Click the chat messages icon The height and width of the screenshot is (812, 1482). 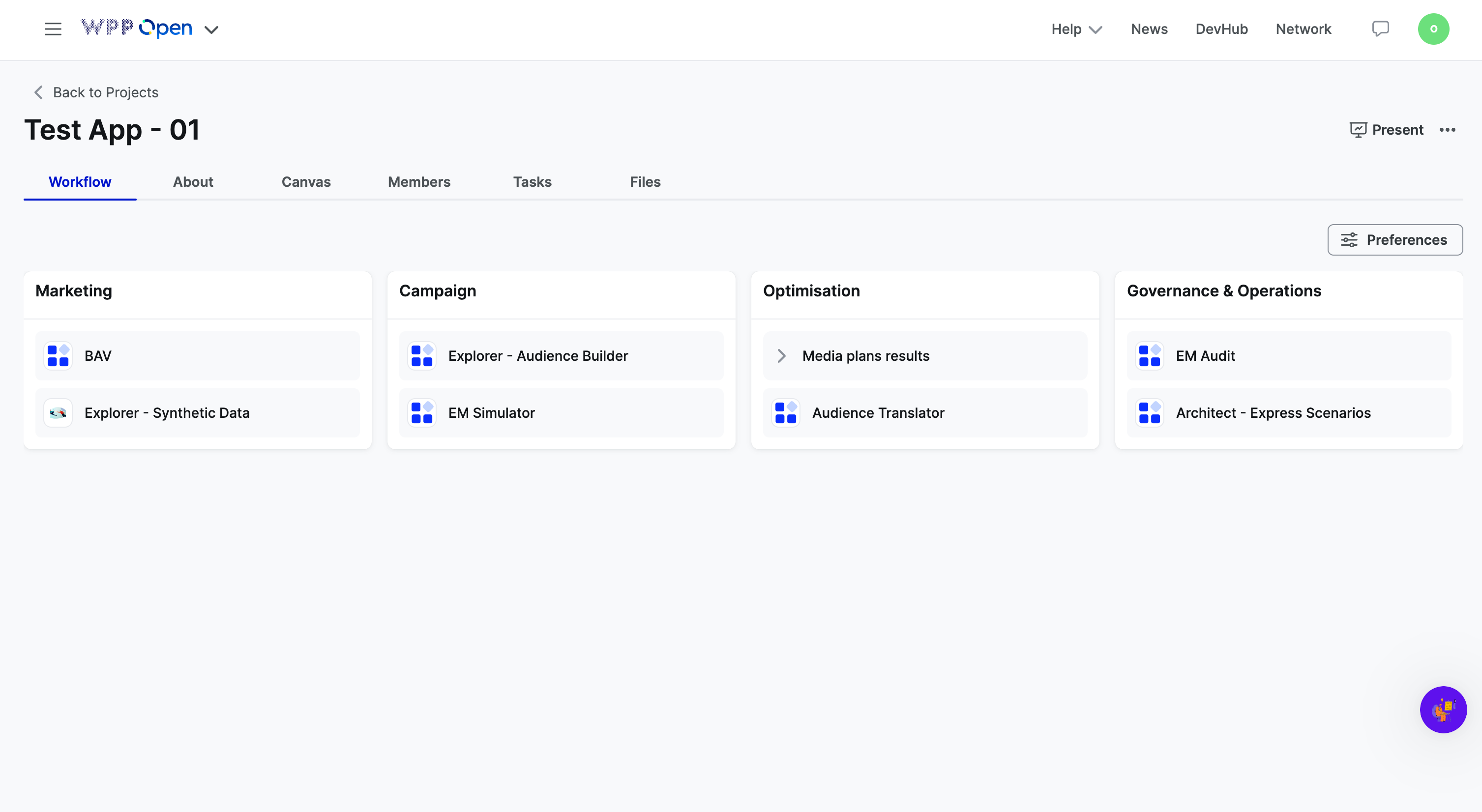point(1380,29)
